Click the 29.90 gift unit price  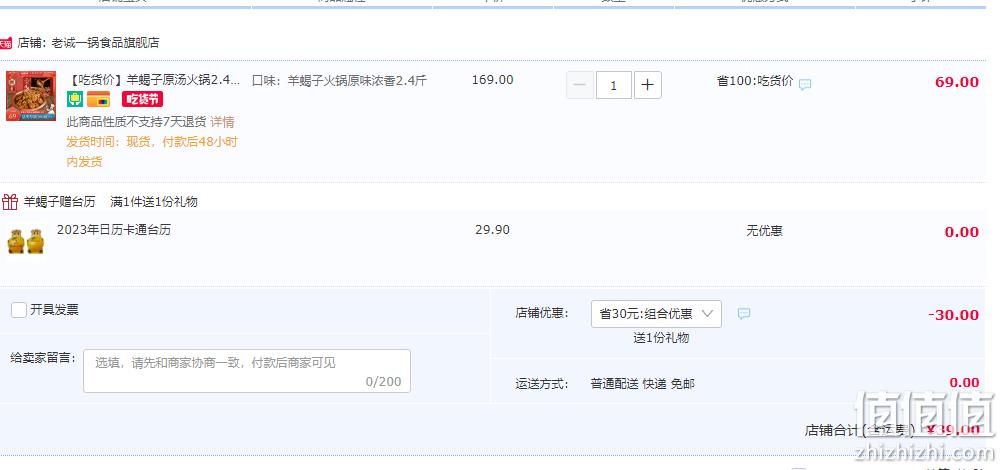click(492, 230)
